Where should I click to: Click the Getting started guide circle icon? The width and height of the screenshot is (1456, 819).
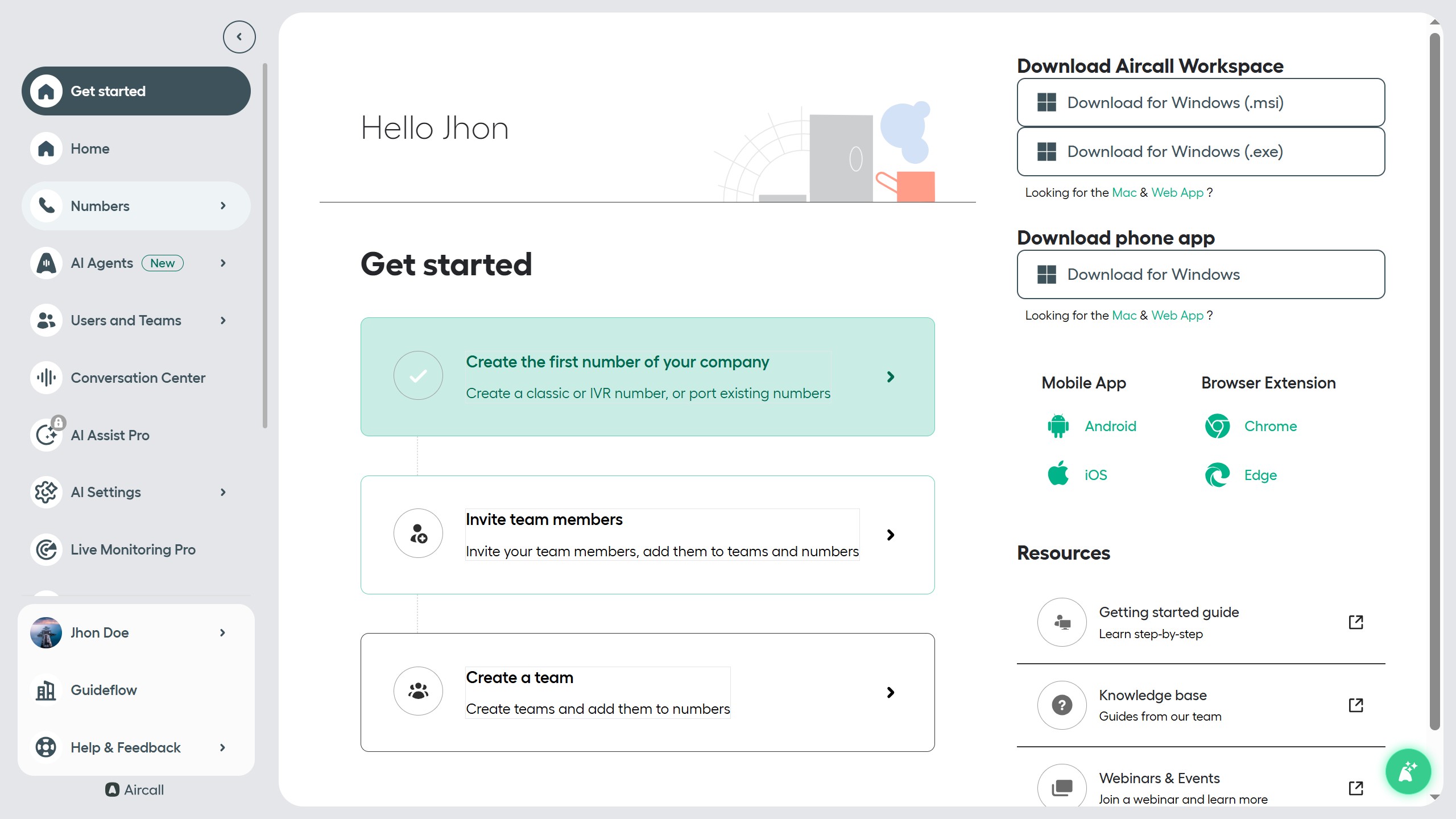pyautogui.click(x=1062, y=622)
